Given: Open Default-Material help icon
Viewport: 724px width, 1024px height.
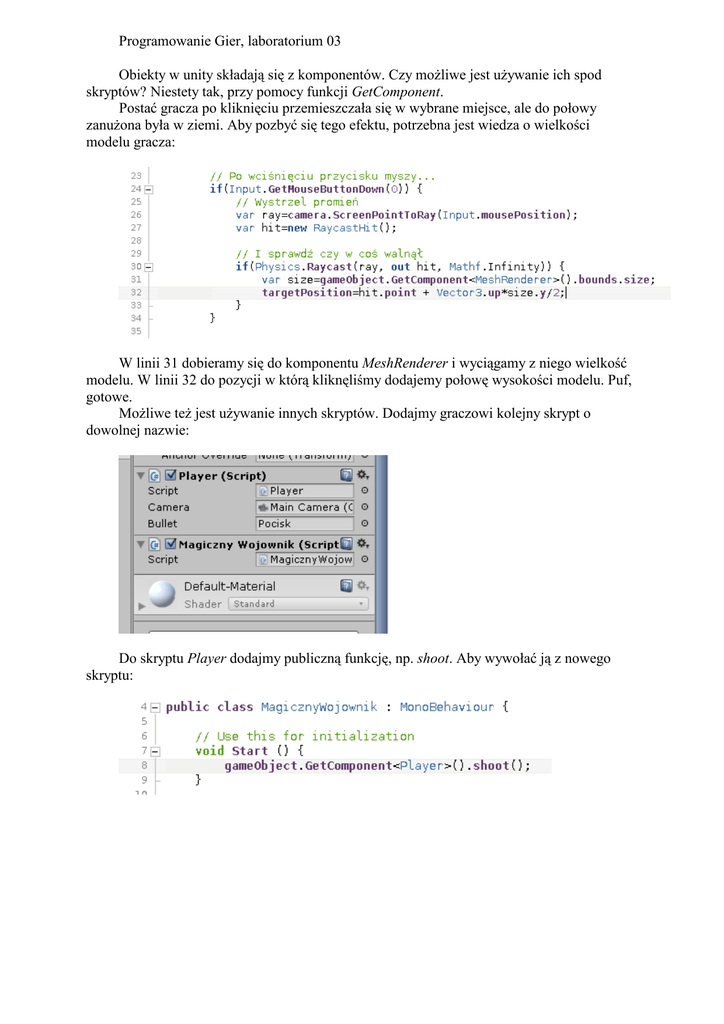Looking at the screenshot, I should coord(346,586).
